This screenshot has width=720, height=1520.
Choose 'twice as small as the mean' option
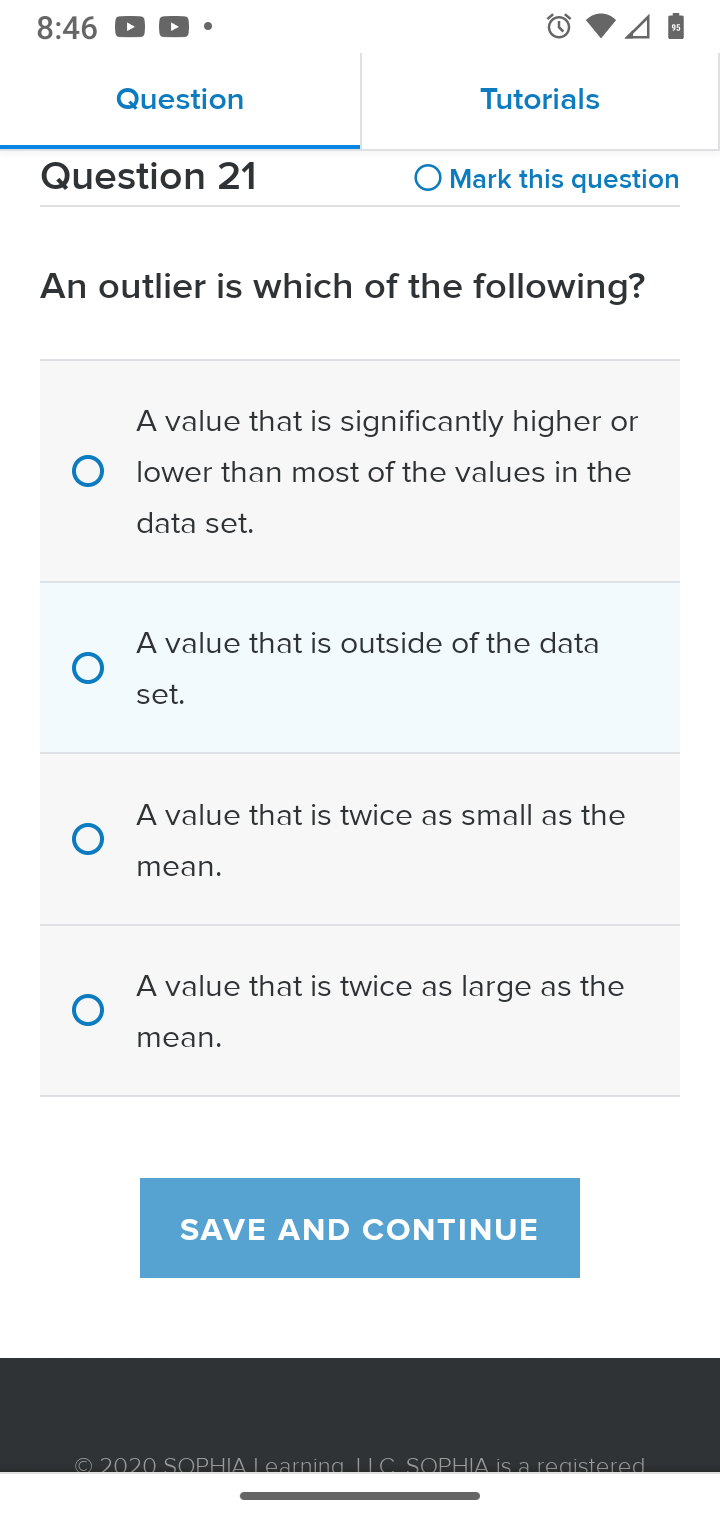pos(360,839)
